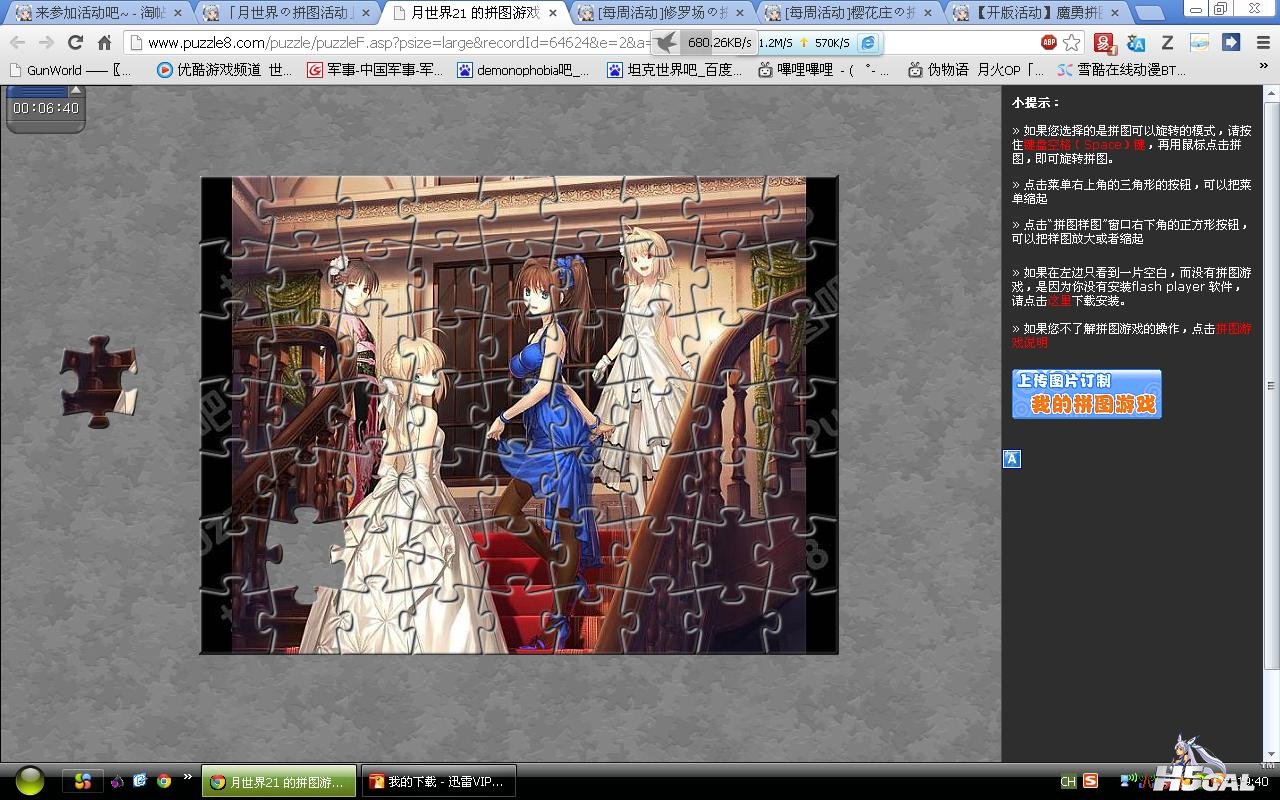Click the page vertical scrollbar thumb
The width and height of the screenshot is (1280, 800).
(1271, 385)
